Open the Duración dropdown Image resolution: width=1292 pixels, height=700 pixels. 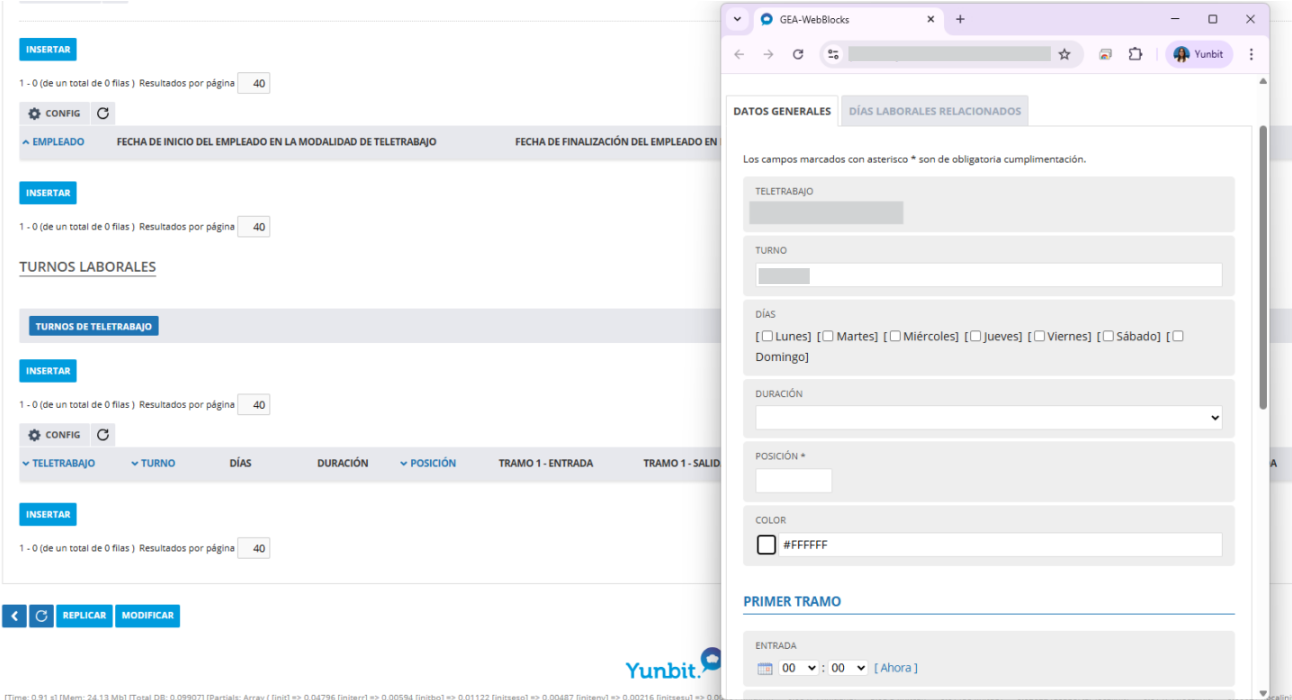coord(988,418)
